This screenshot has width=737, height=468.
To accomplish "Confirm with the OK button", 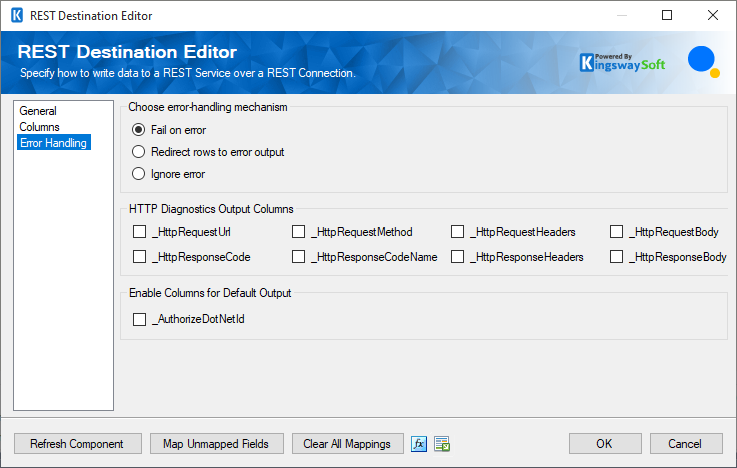I will pyautogui.click(x=605, y=444).
